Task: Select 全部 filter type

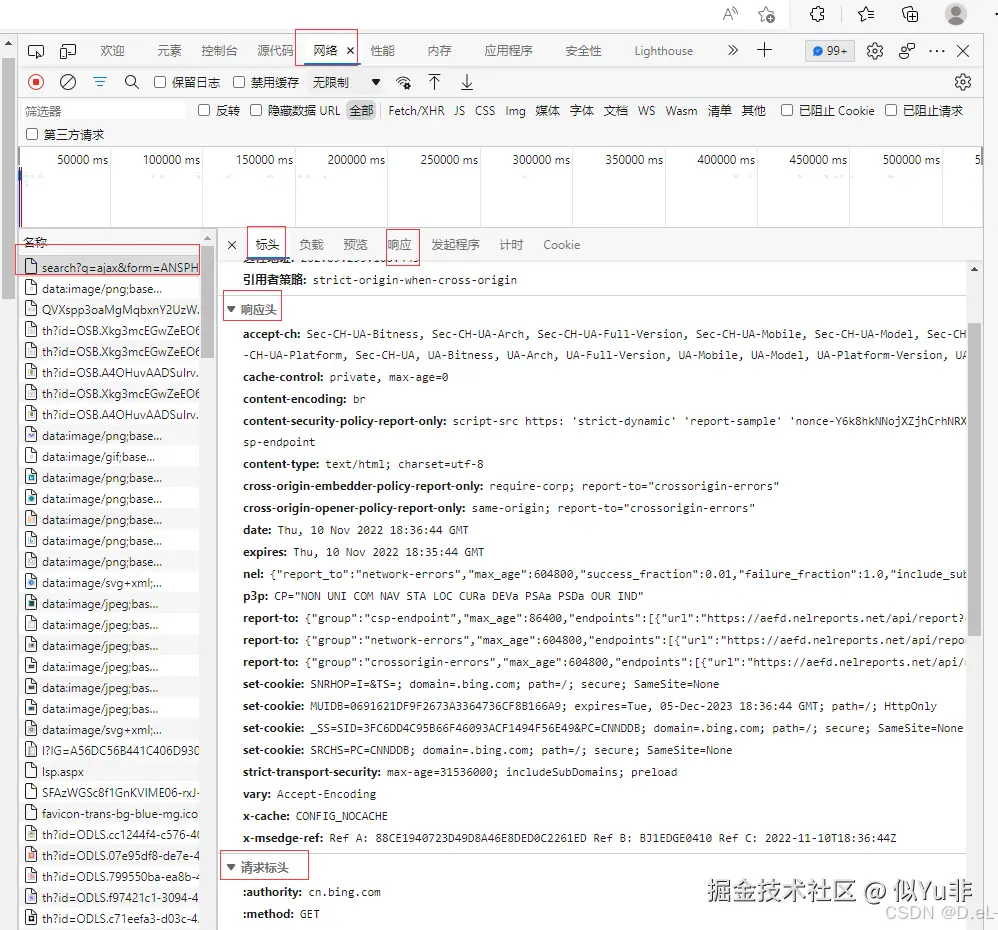Action: pyautogui.click(x=362, y=111)
